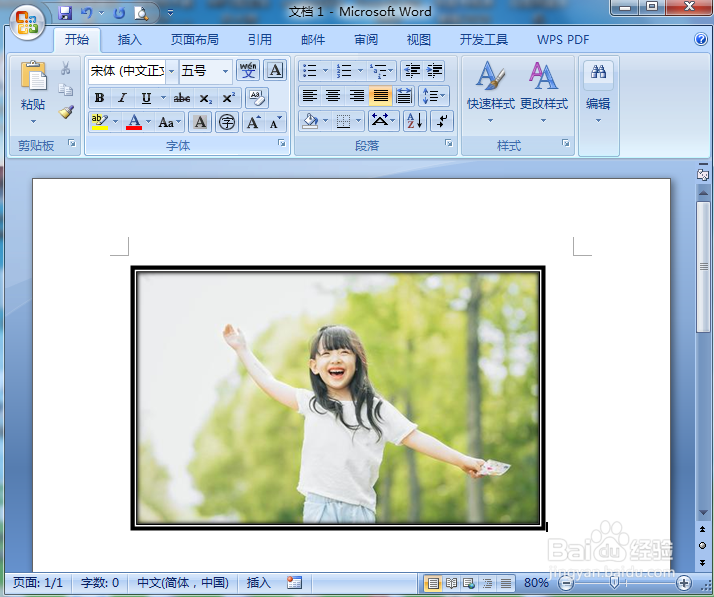Paste clipboard contents with the 粘贴 icon
The image size is (714, 597).
pos(33,75)
